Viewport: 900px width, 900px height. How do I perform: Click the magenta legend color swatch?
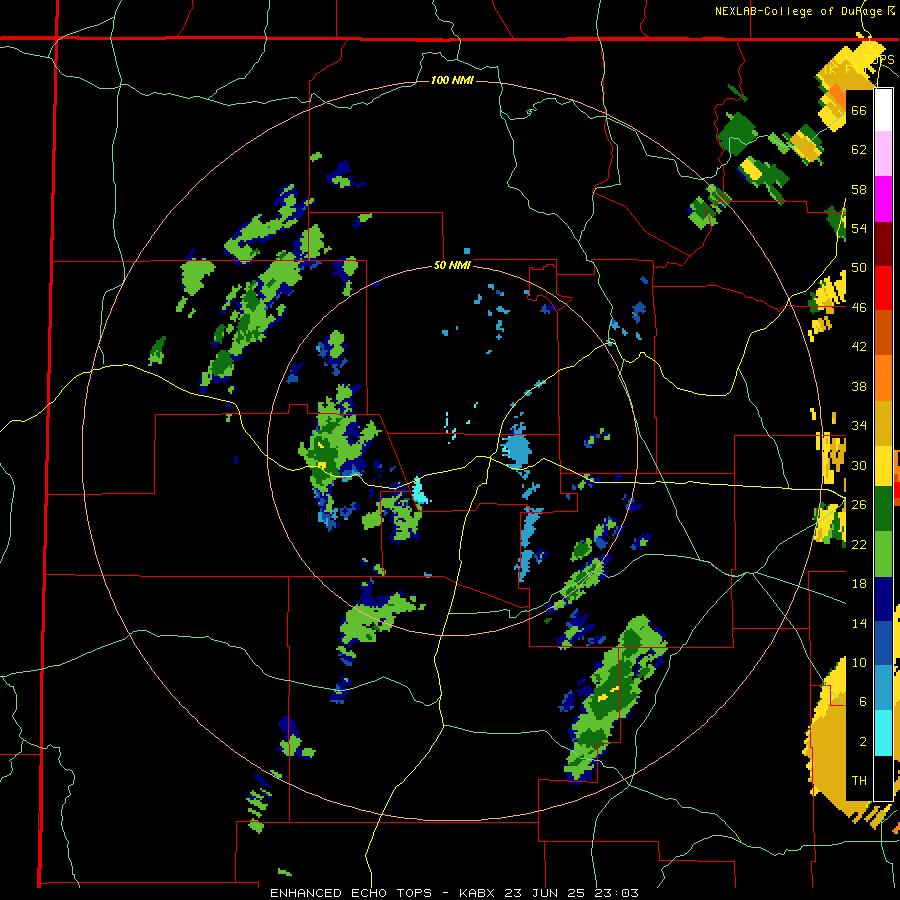[x=883, y=199]
